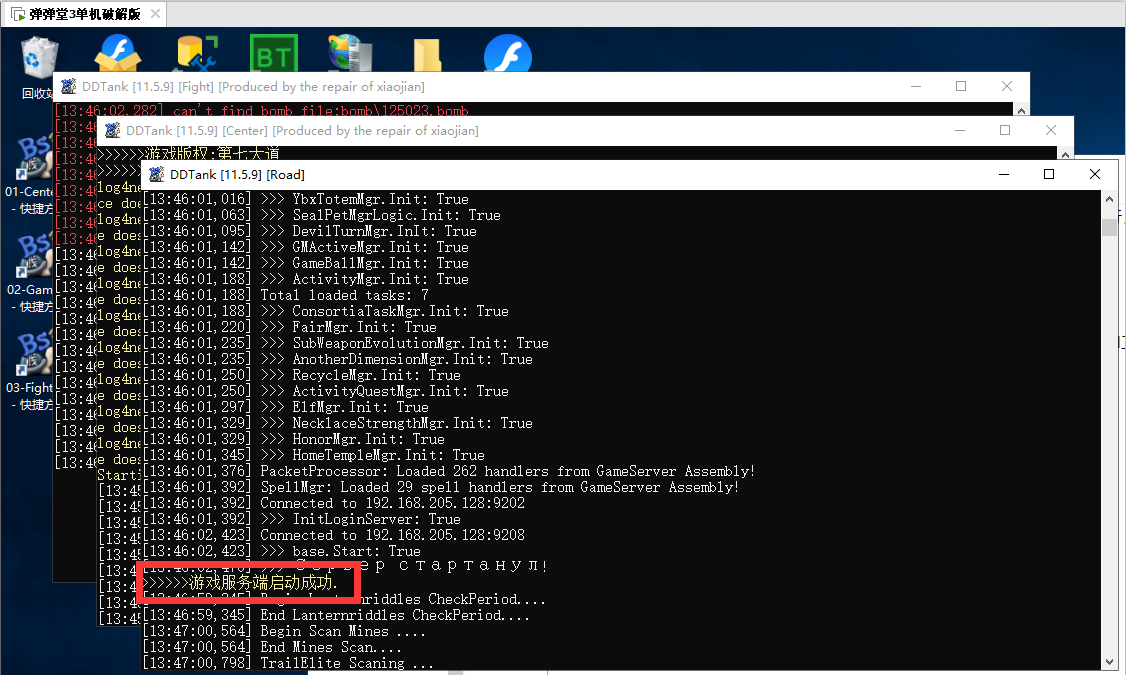Launch the 03-Fight shortcut
1126x675 pixels.
coord(32,356)
